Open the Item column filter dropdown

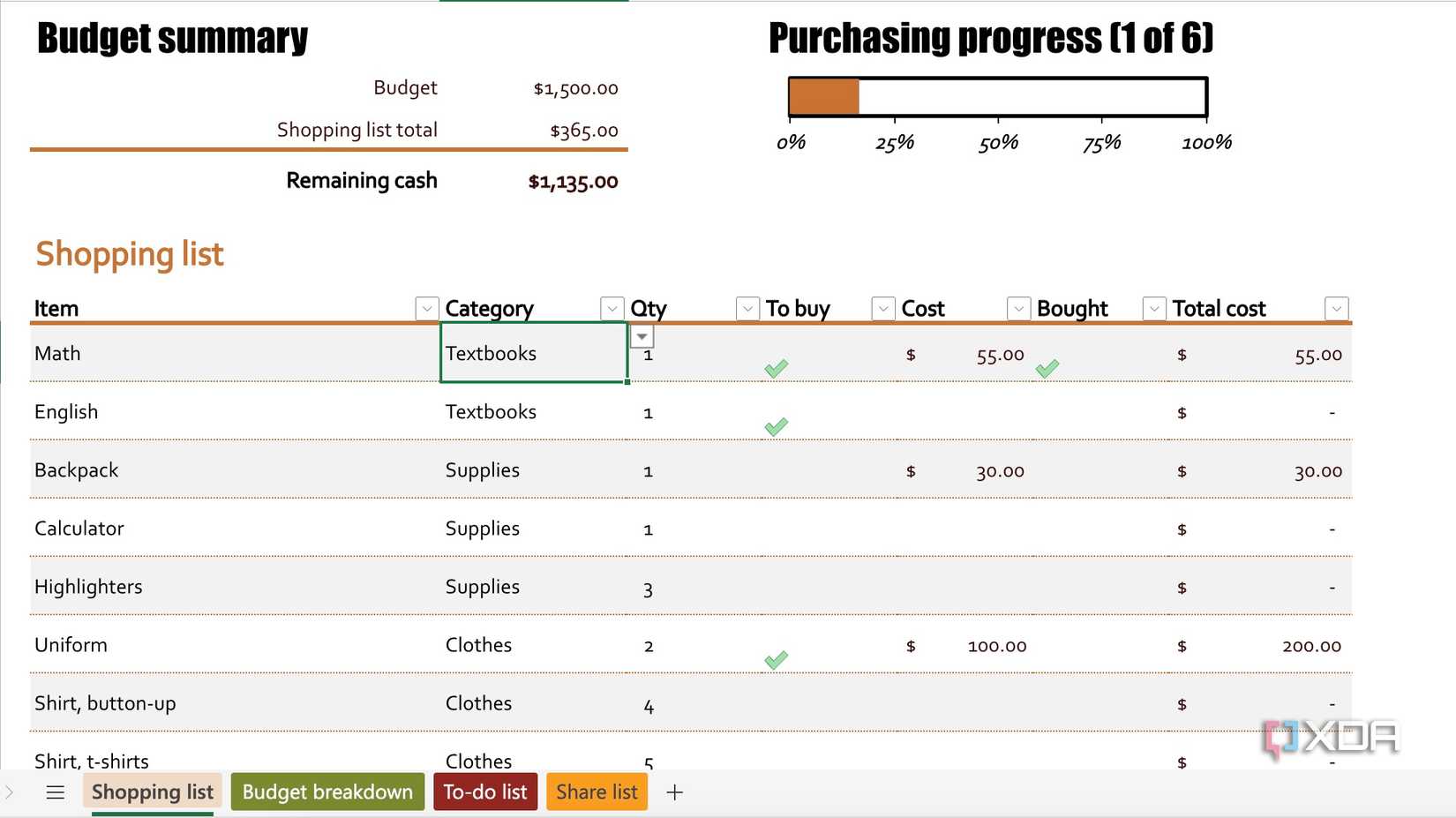pos(426,308)
